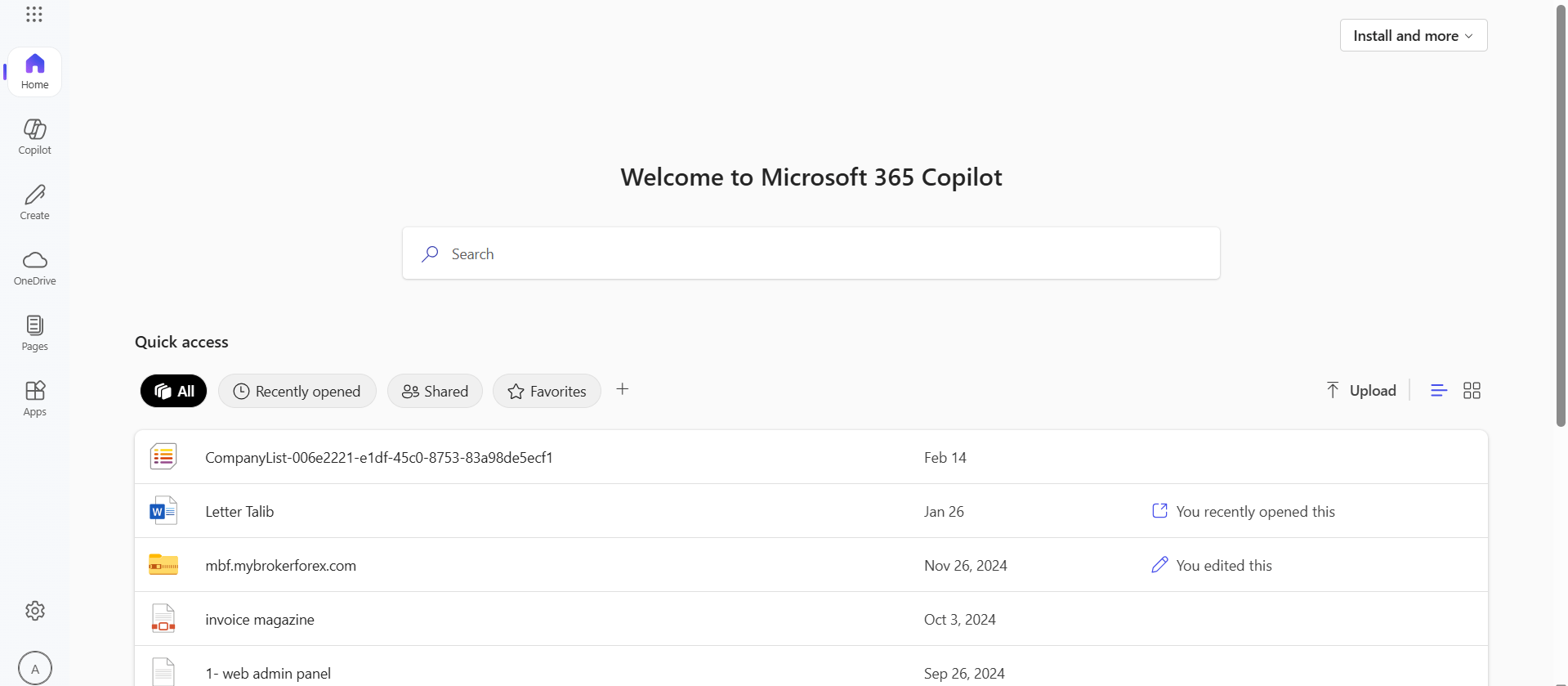
Task: Click the search magnifier icon
Action: point(430,253)
